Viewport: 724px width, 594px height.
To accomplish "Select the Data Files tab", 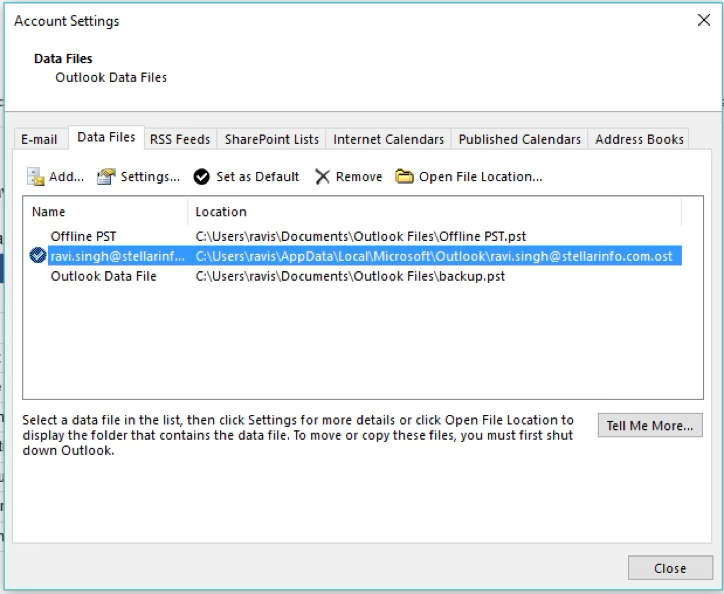I will [x=106, y=137].
